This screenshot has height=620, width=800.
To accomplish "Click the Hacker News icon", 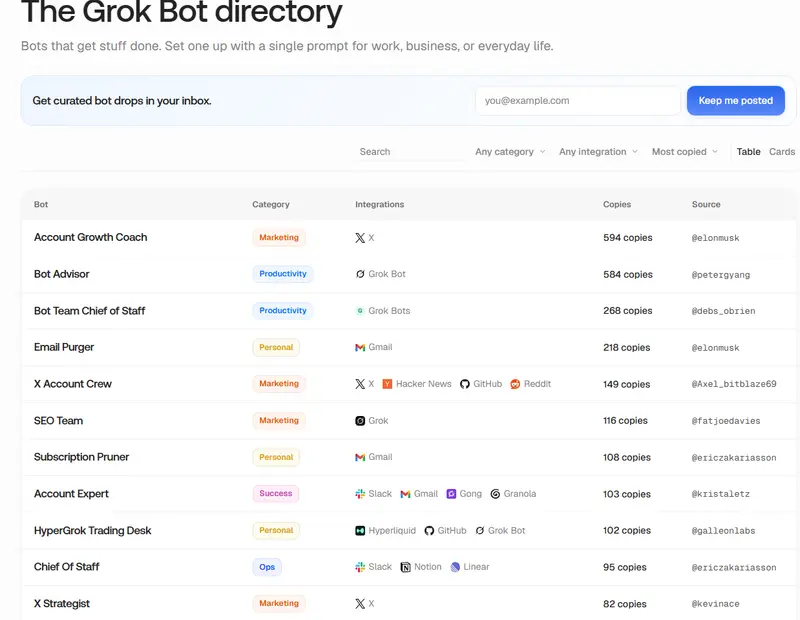I will (x=387, y=384).
